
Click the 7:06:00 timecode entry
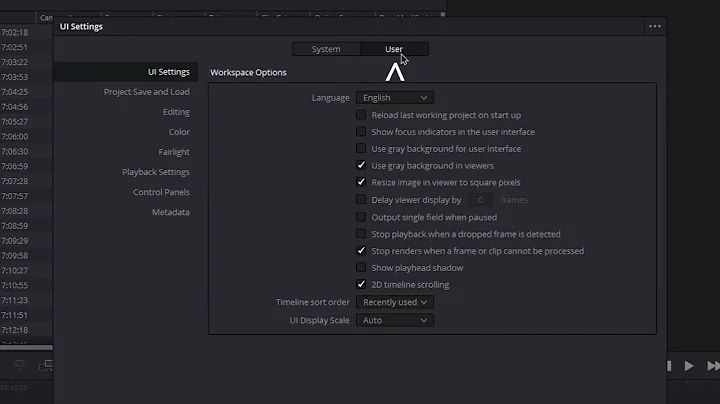pyautogui.click(x=15, y=136)
